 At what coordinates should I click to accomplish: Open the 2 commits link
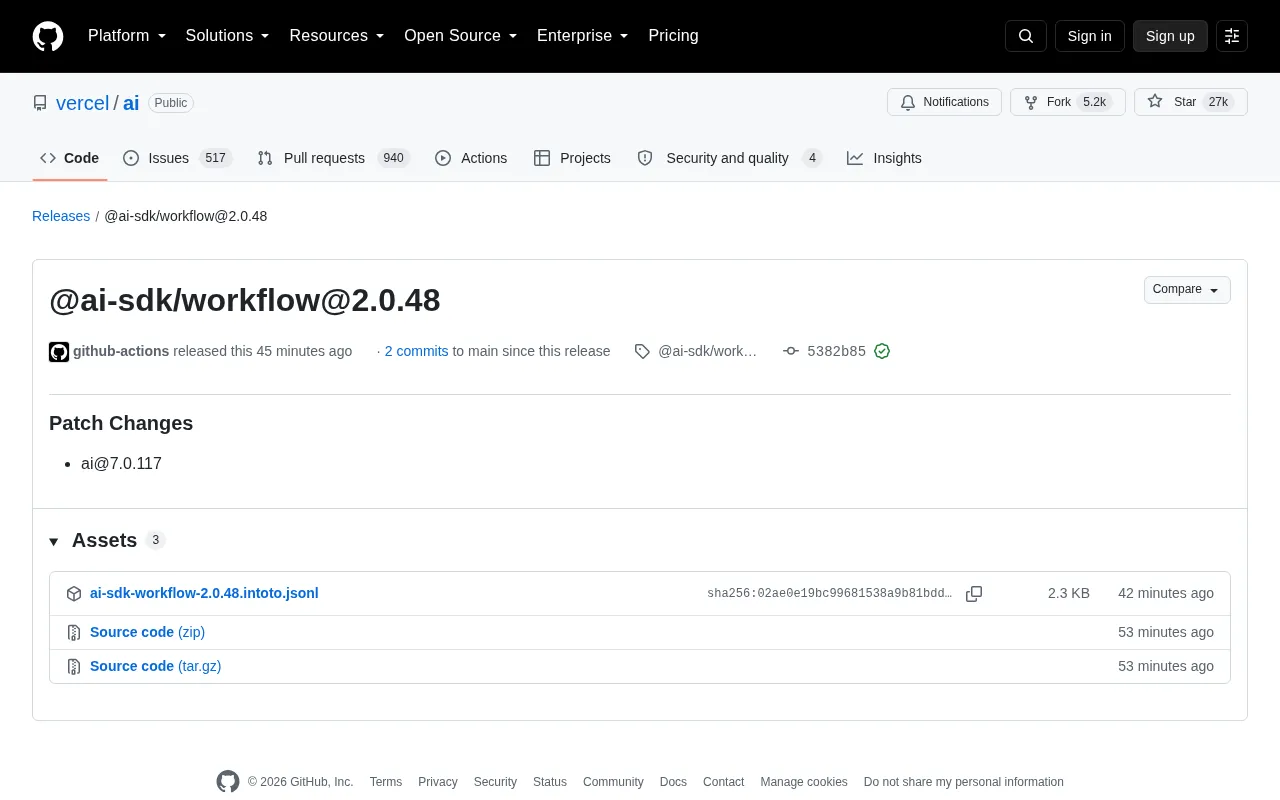(x=416, y=351)
